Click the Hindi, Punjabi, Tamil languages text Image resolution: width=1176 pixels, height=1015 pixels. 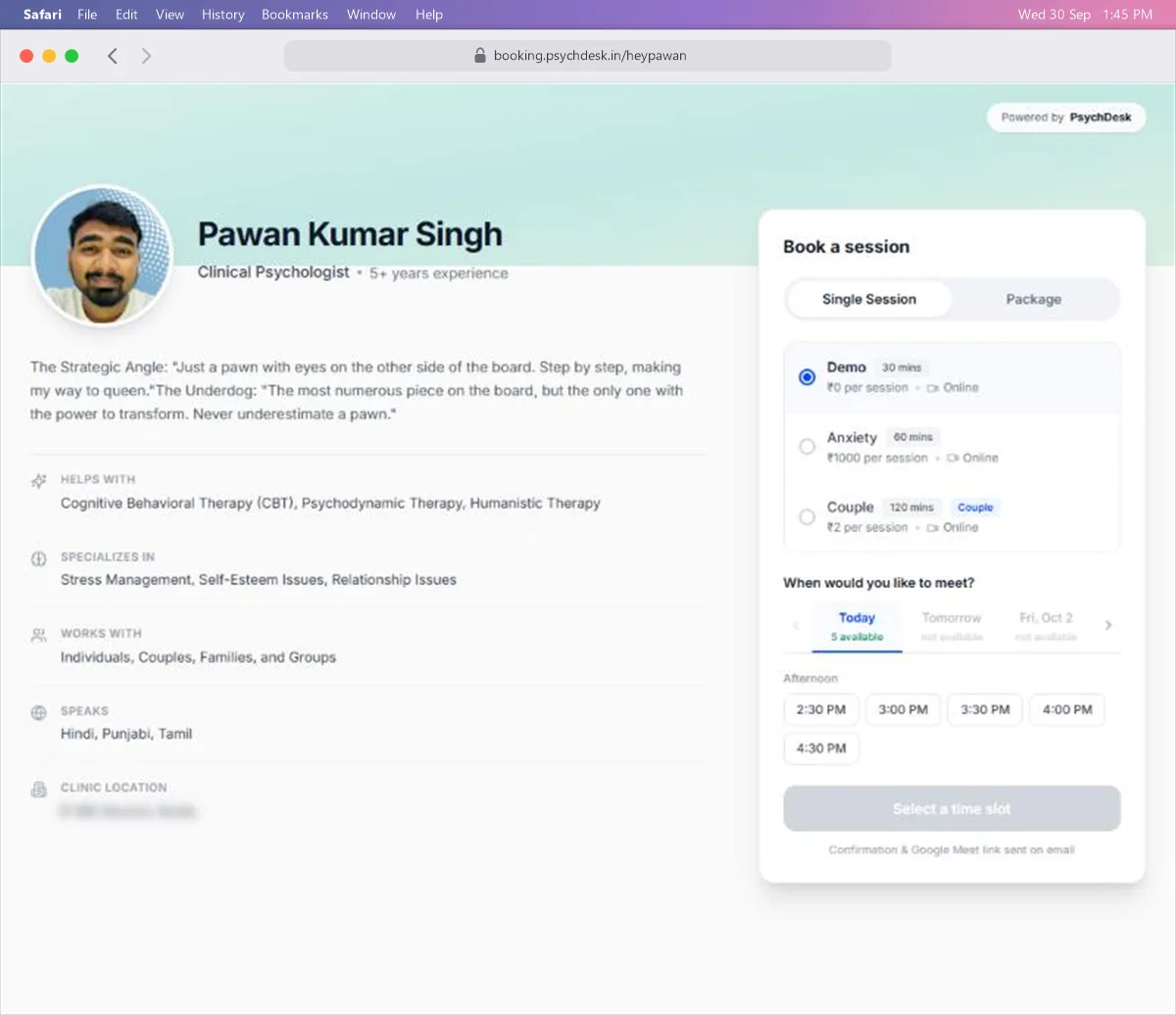pyautogui.click(x=126, y=734)
